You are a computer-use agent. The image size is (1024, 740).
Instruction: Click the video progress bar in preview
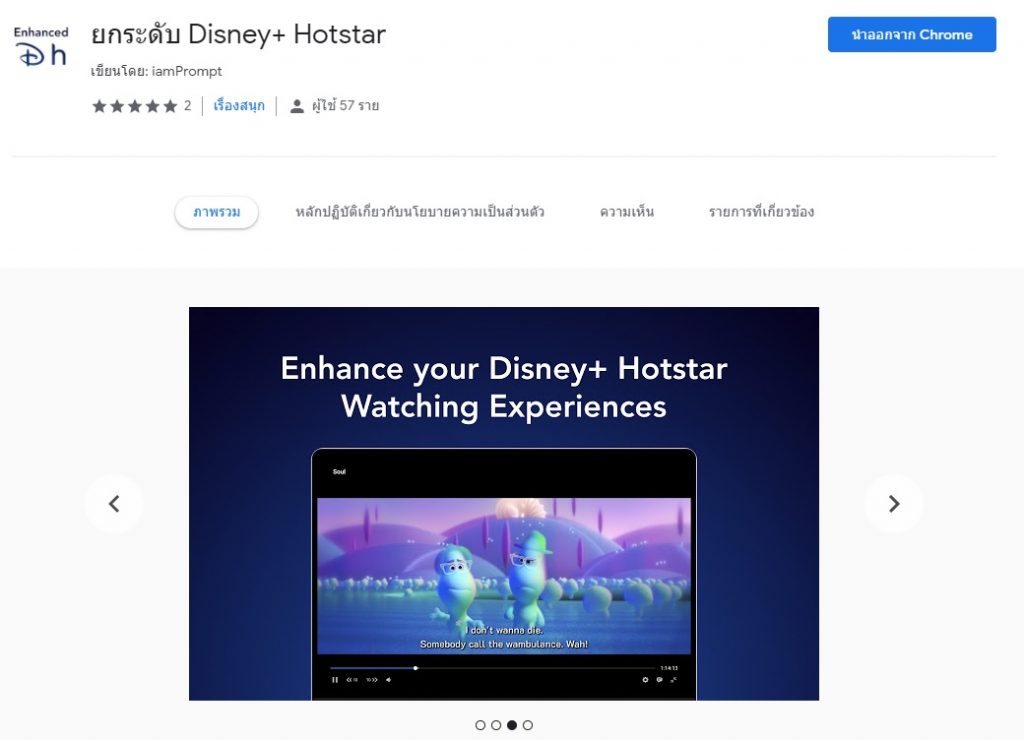click(x=493, y=668)
